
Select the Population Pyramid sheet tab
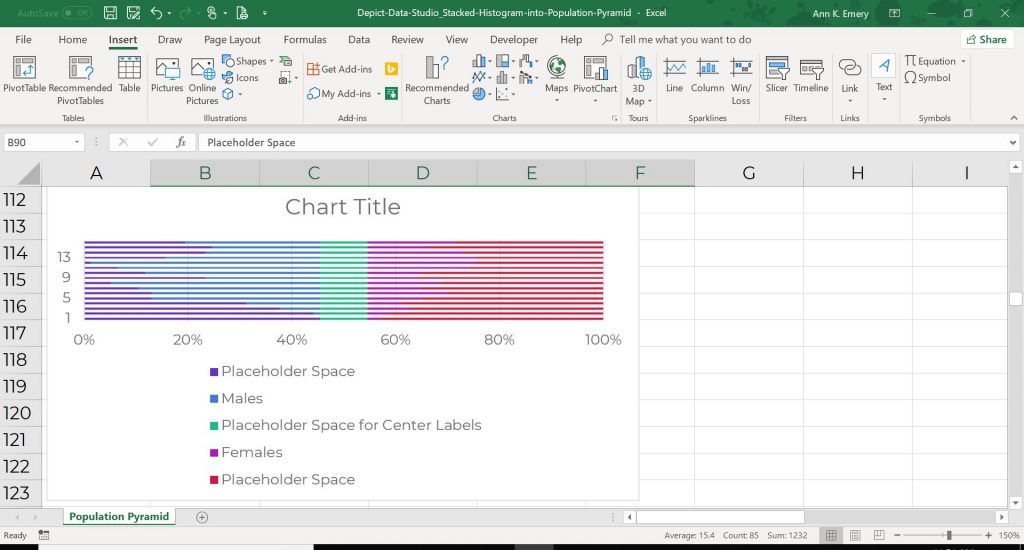[119, 516]
